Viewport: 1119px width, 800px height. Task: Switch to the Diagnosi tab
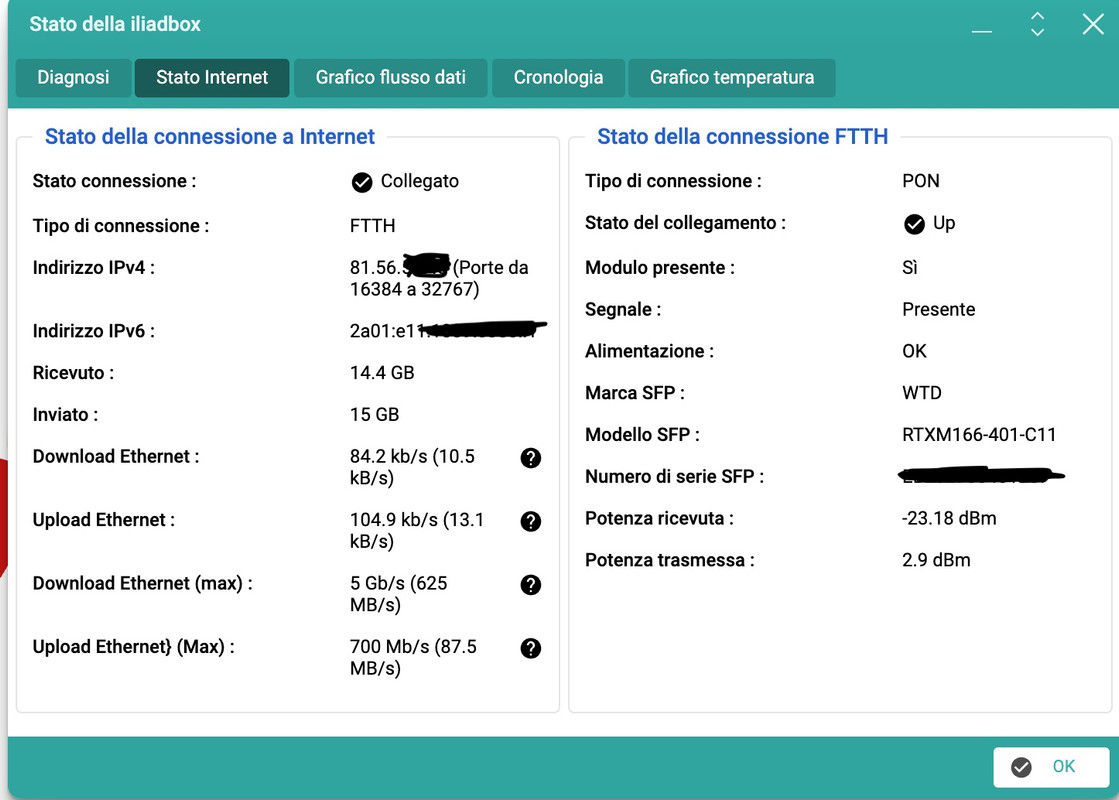74,78
